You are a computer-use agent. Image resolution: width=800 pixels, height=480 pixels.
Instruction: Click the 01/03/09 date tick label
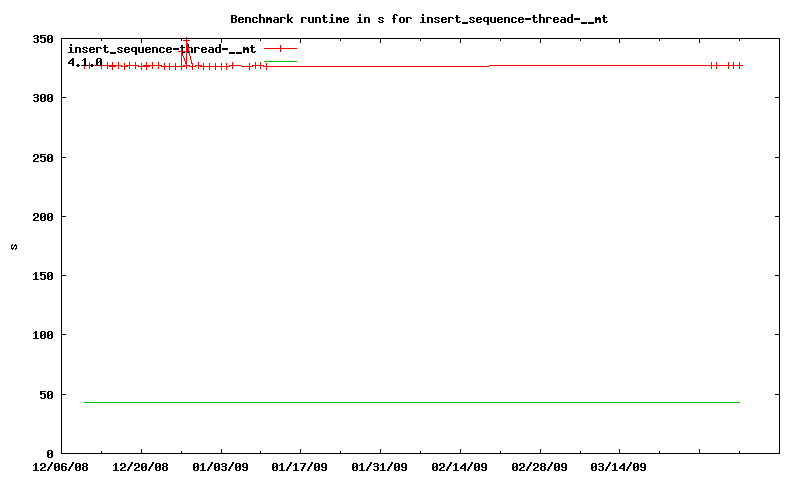(221, 466)
